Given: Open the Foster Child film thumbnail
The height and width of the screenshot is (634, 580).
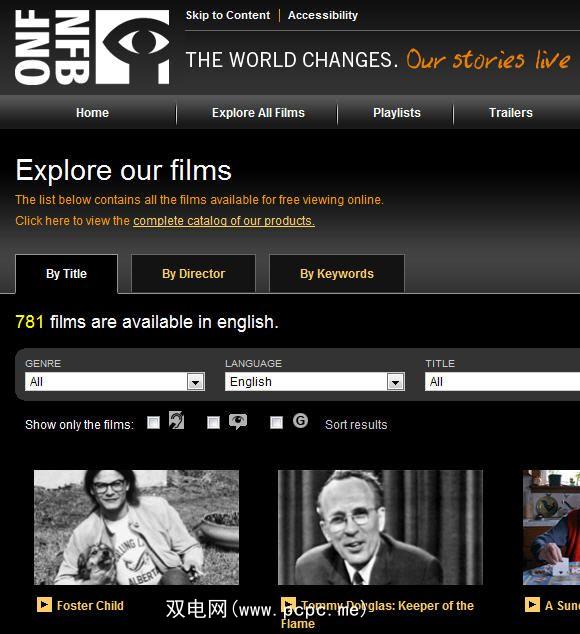Looking at the screenshot, I should [136, 527].
